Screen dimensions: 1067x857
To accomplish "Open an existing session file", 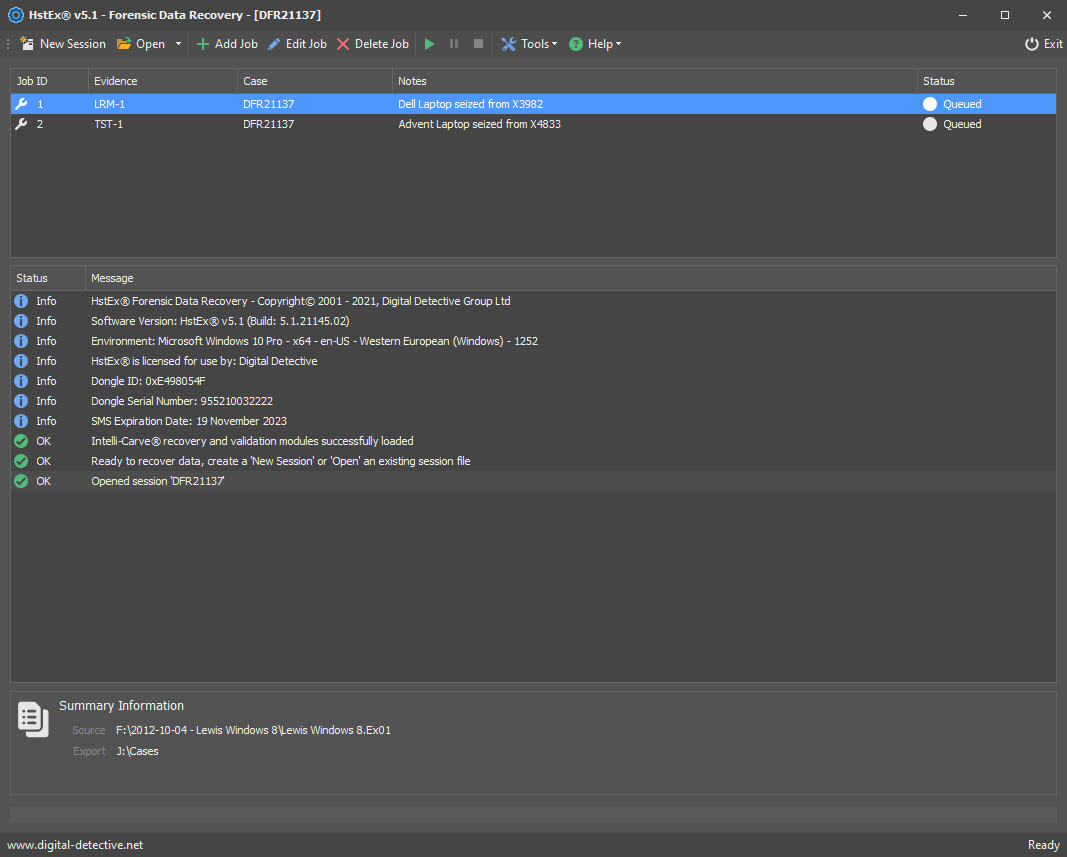I will (x=141, y=44).
